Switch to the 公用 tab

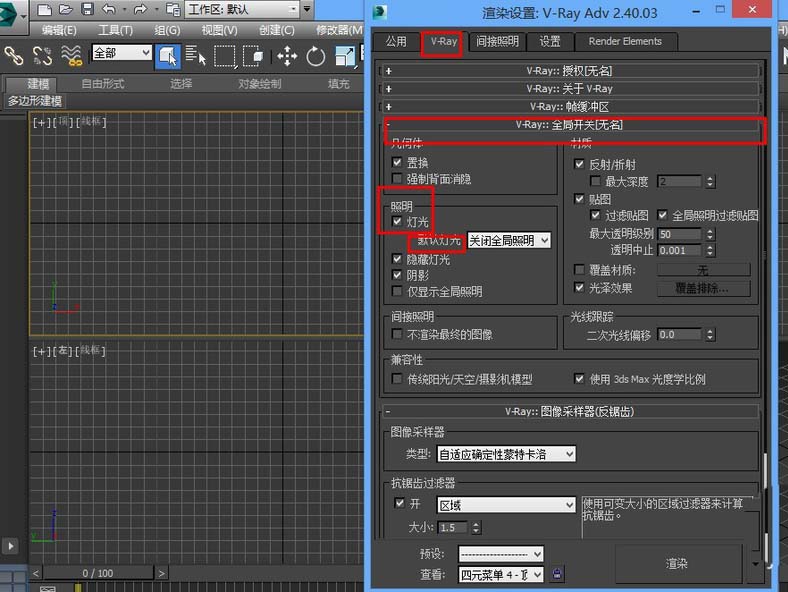[x=396, y=41]
